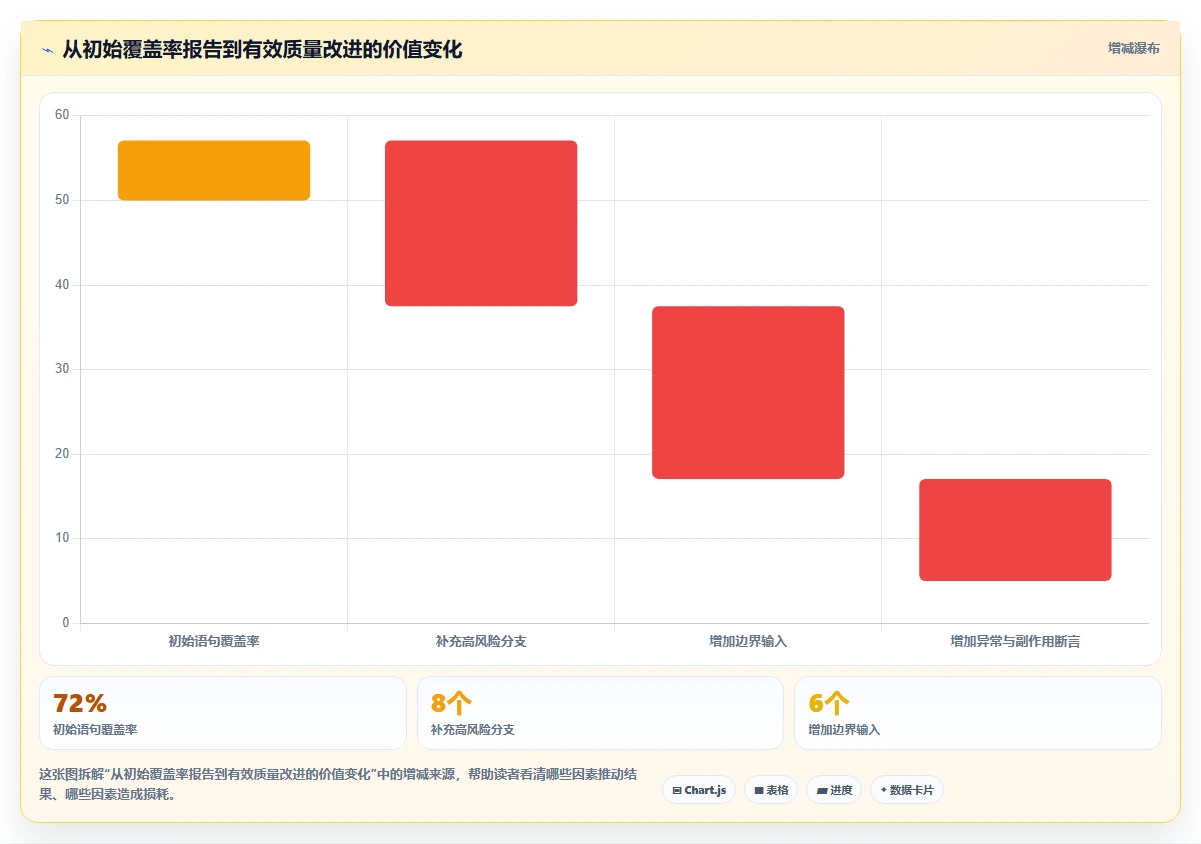
Task: Click the x-axis label 增加边界输入
Action: pos(748,641)
